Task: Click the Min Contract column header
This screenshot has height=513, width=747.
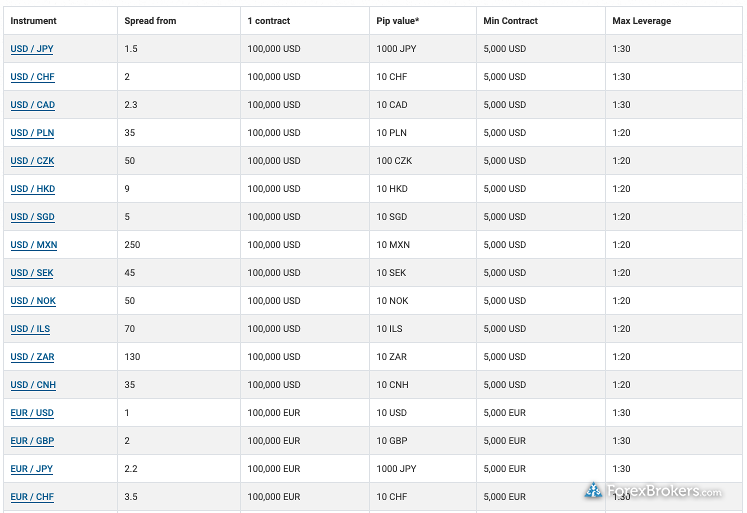Action: pos(510,21)
